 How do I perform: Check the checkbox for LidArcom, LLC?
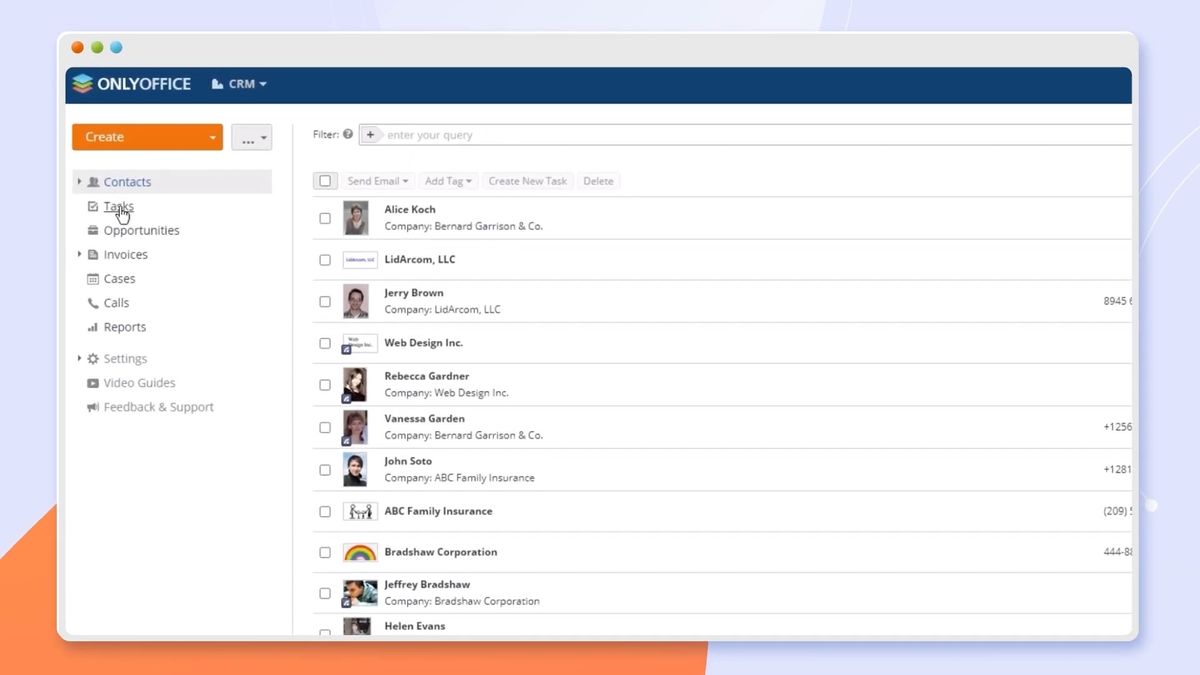(325, 259)
